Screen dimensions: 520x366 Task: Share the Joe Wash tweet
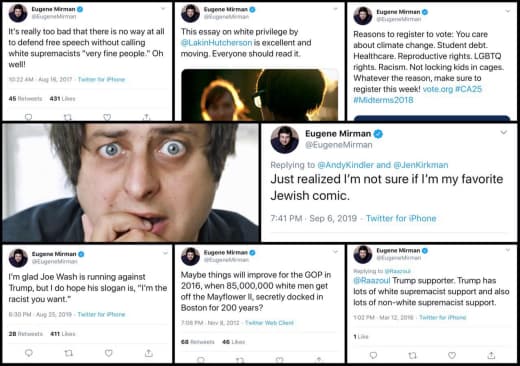point(149,353)
